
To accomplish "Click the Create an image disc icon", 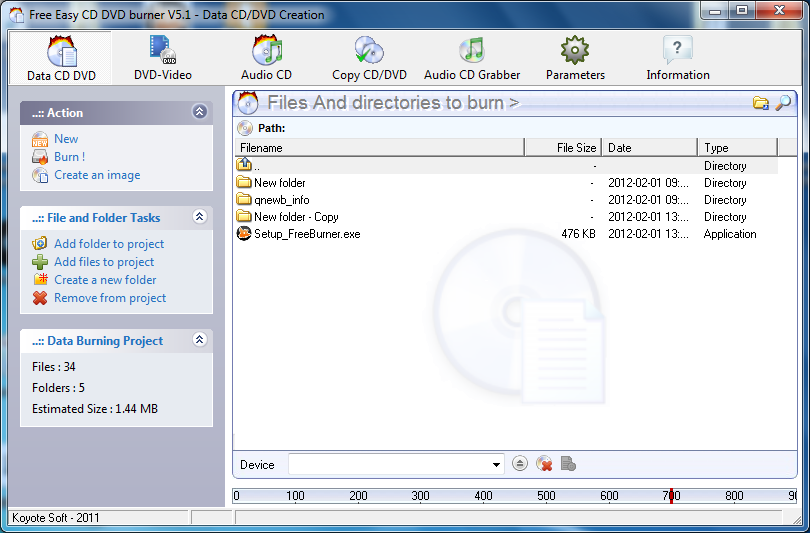I will (x=40, y=175).
